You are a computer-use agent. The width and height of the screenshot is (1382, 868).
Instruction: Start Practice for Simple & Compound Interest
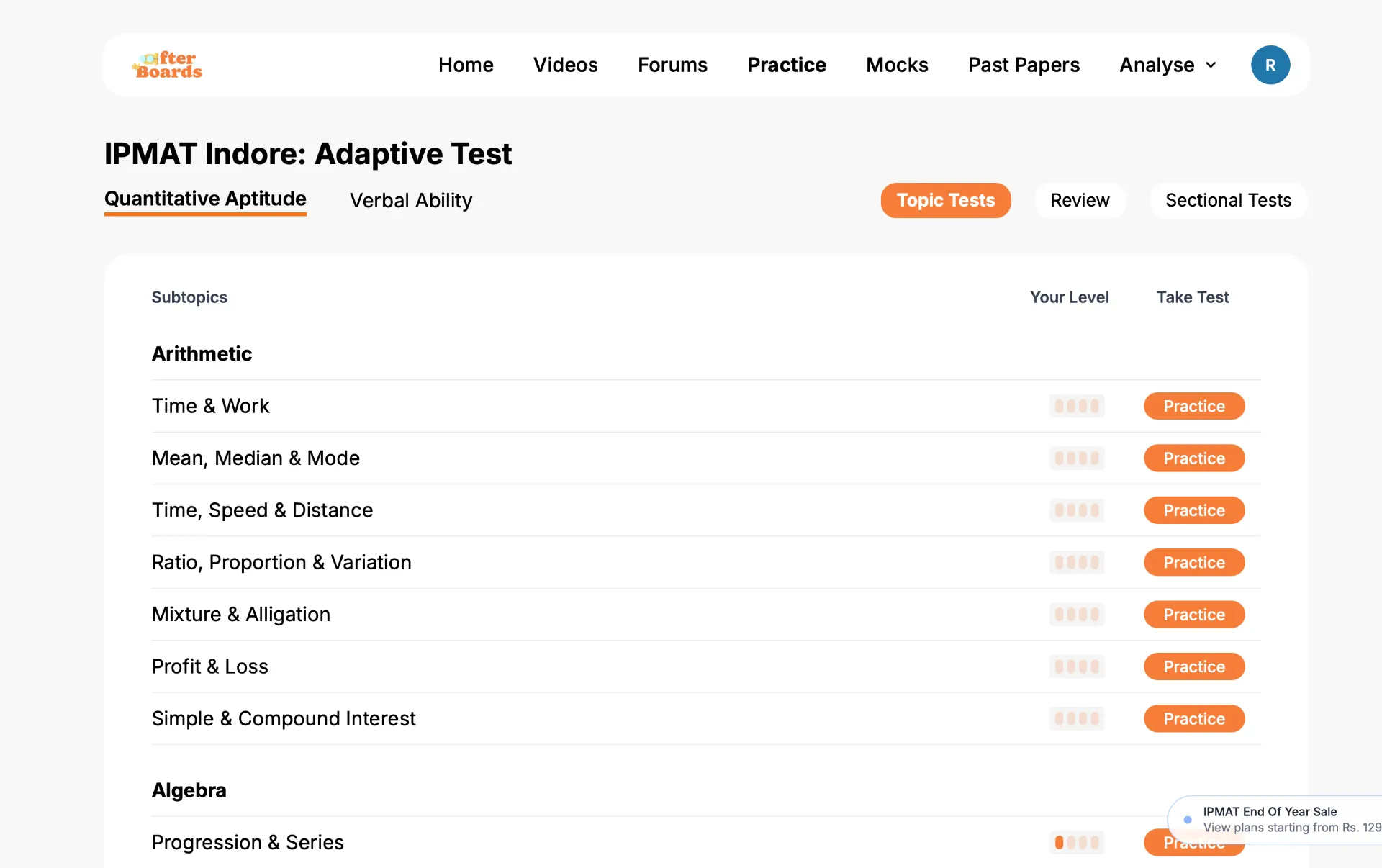point(1194,718)
